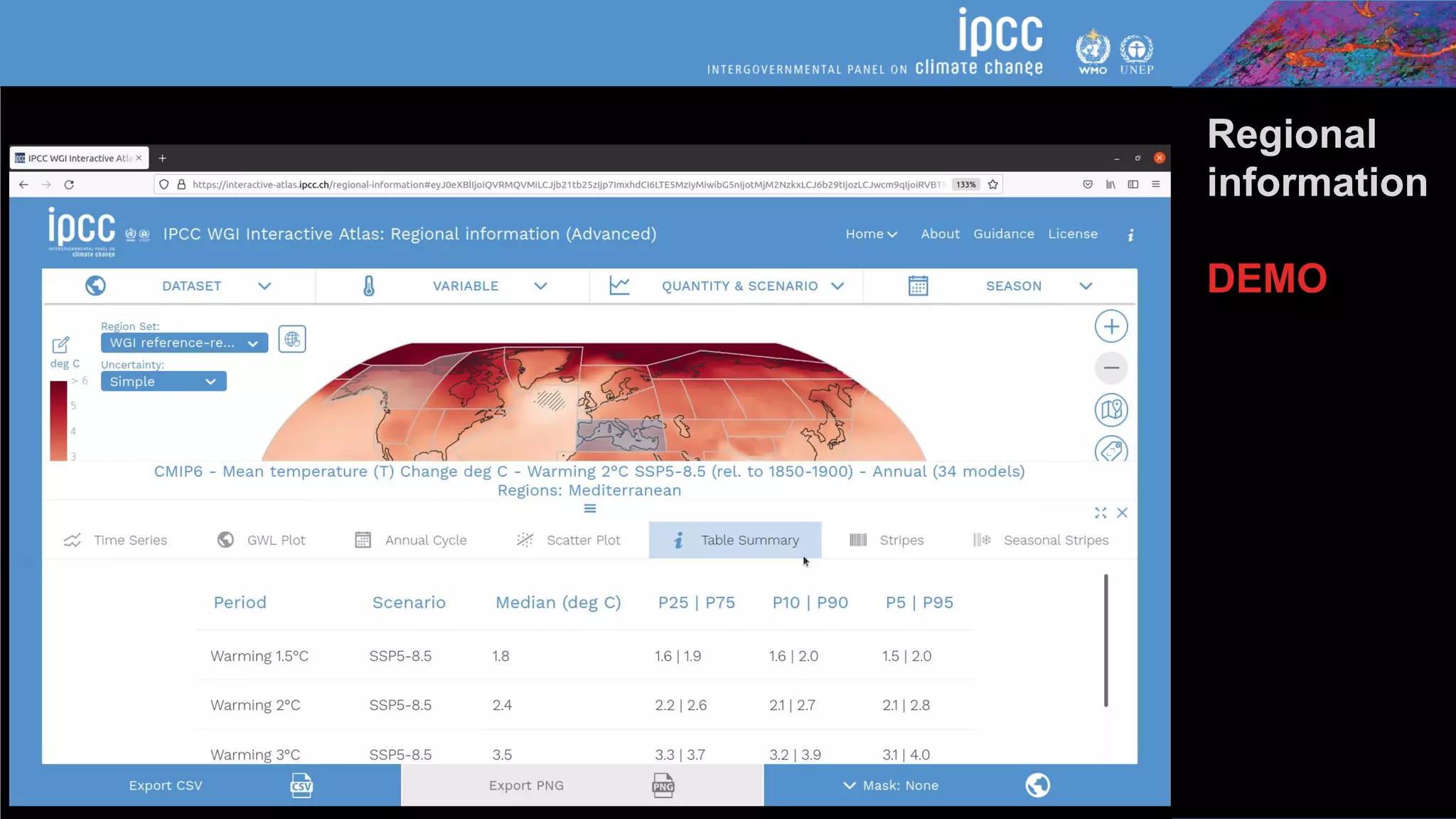Click the table vertical scrollbar
The width and height of the screenshot is (1456, 819).
tap(1106, 641)
